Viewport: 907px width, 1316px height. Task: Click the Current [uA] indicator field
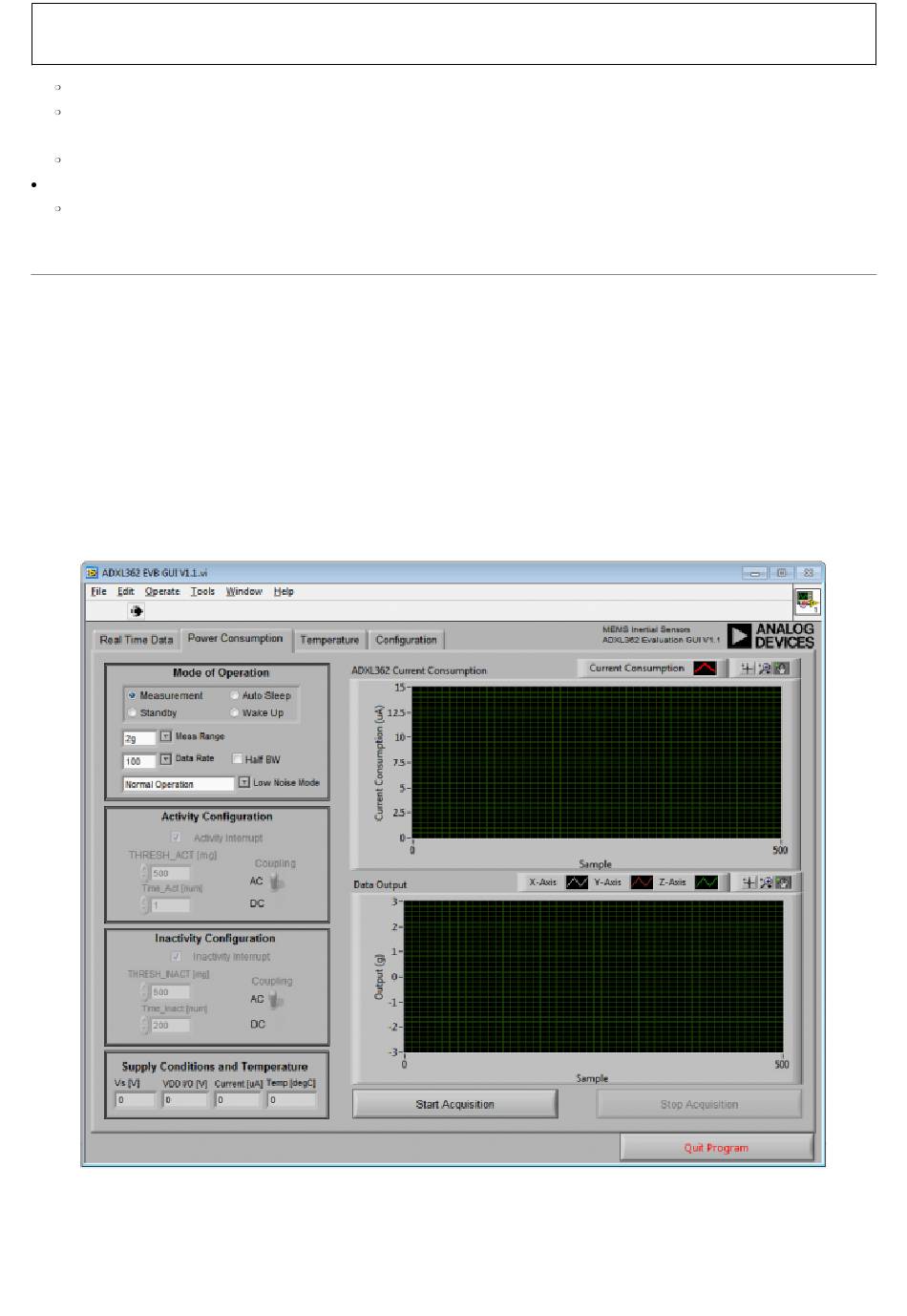(x=238, y=1100)
